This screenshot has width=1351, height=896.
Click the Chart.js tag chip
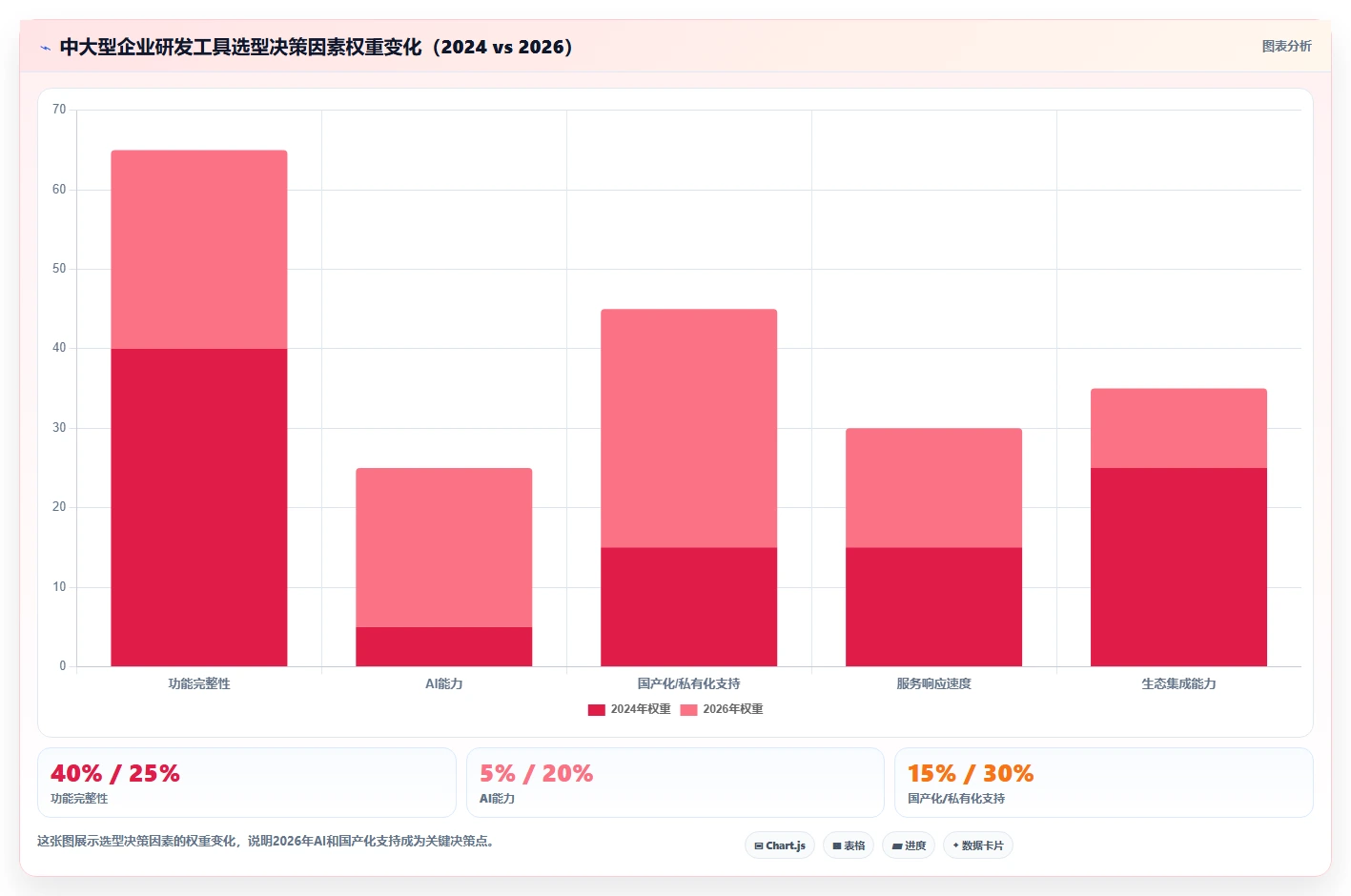coord(780,845)
